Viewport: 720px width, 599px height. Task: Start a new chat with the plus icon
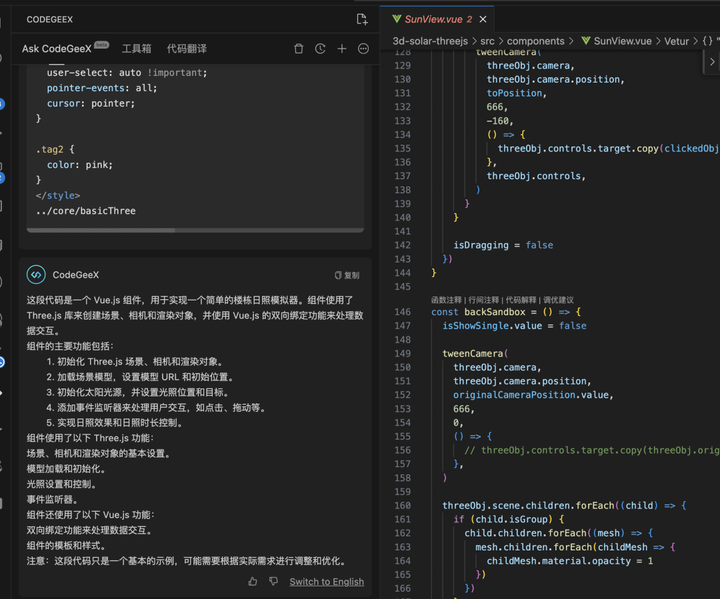(342, 49)
